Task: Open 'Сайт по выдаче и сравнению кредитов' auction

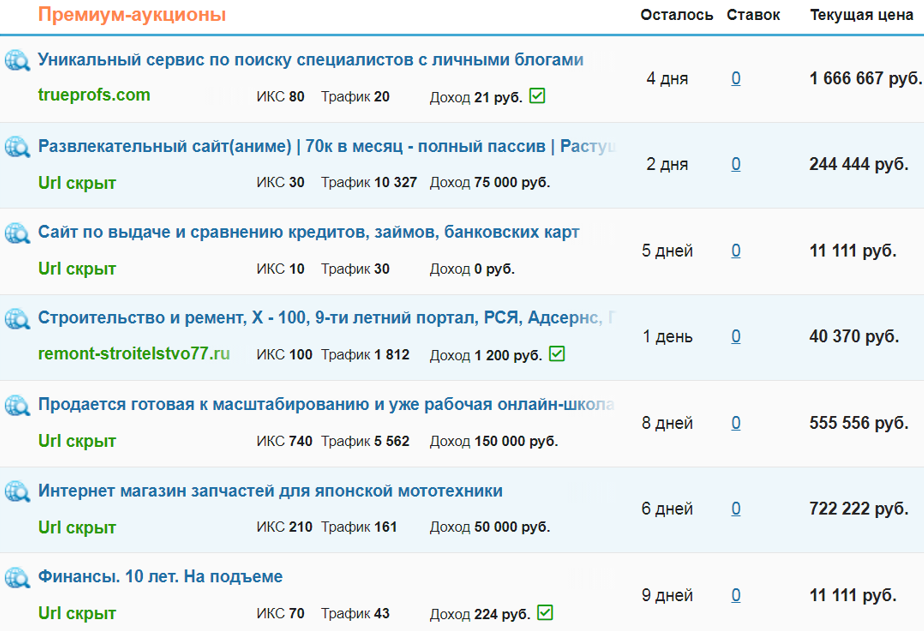Action: point(309,232)
